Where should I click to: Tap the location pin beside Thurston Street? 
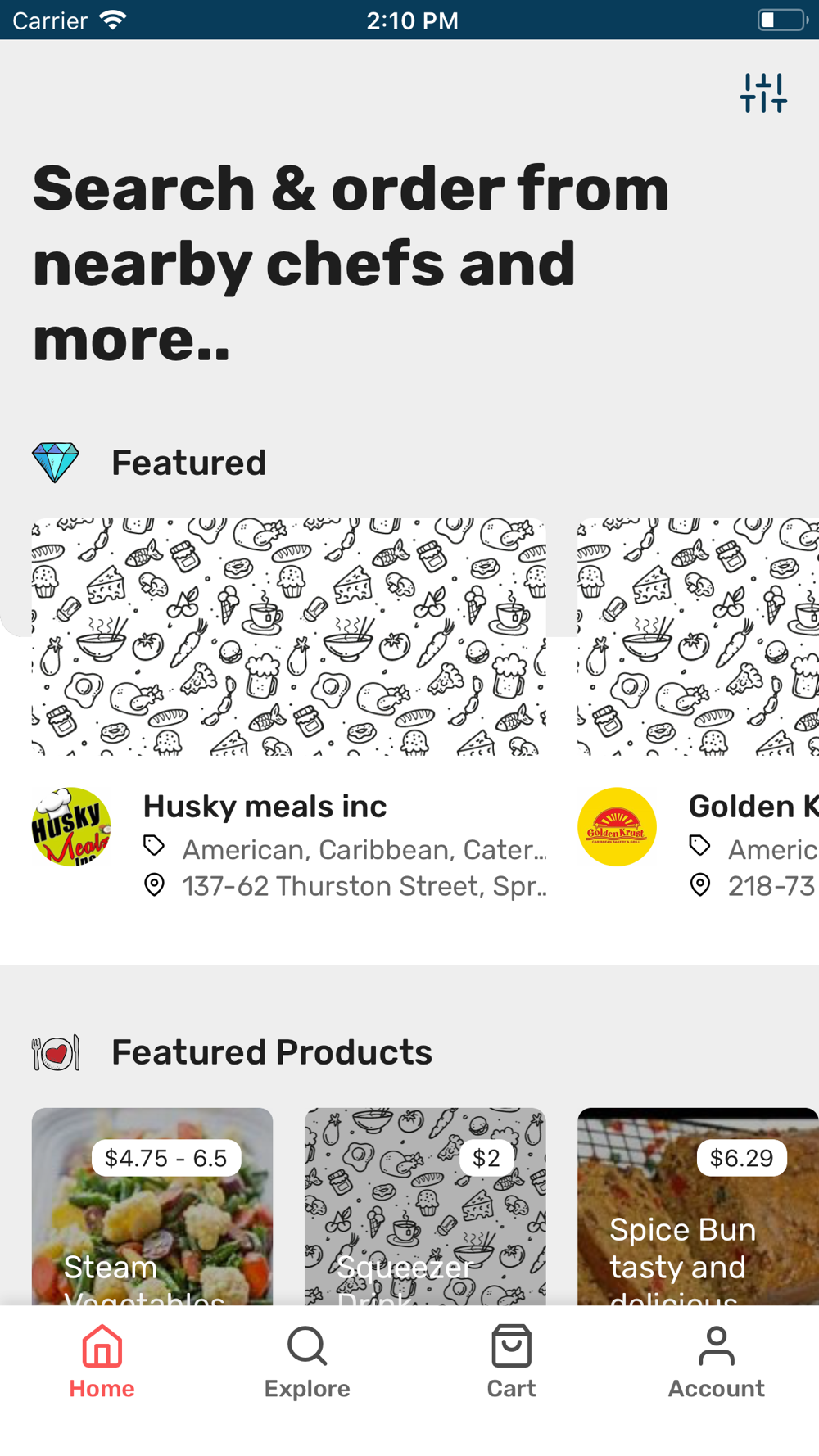point(154,885)
